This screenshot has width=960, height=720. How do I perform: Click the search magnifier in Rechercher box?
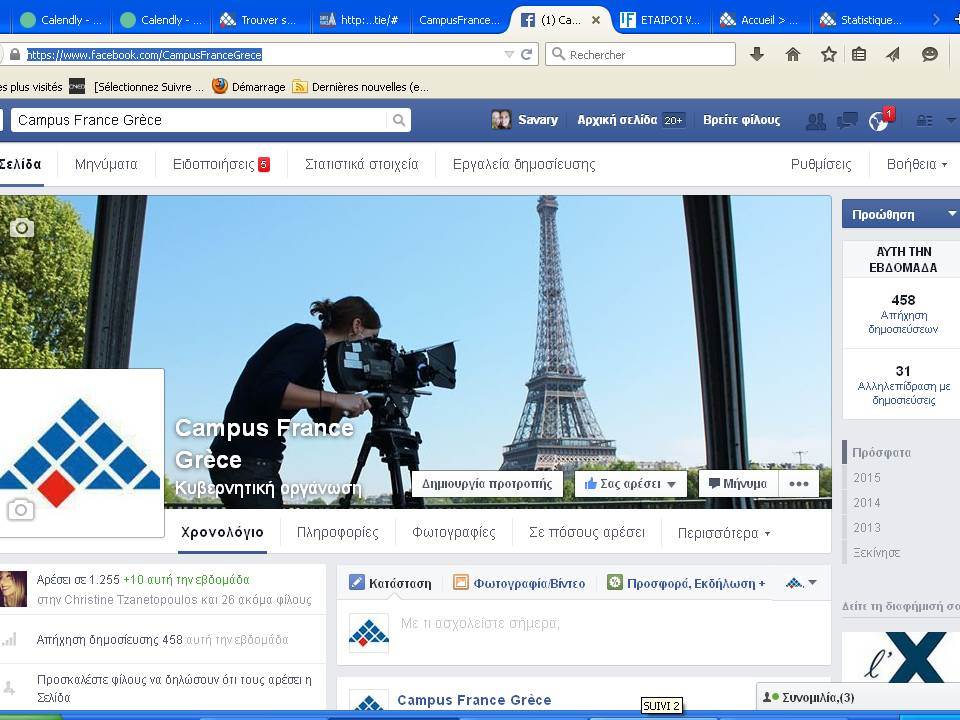[558, 54]
